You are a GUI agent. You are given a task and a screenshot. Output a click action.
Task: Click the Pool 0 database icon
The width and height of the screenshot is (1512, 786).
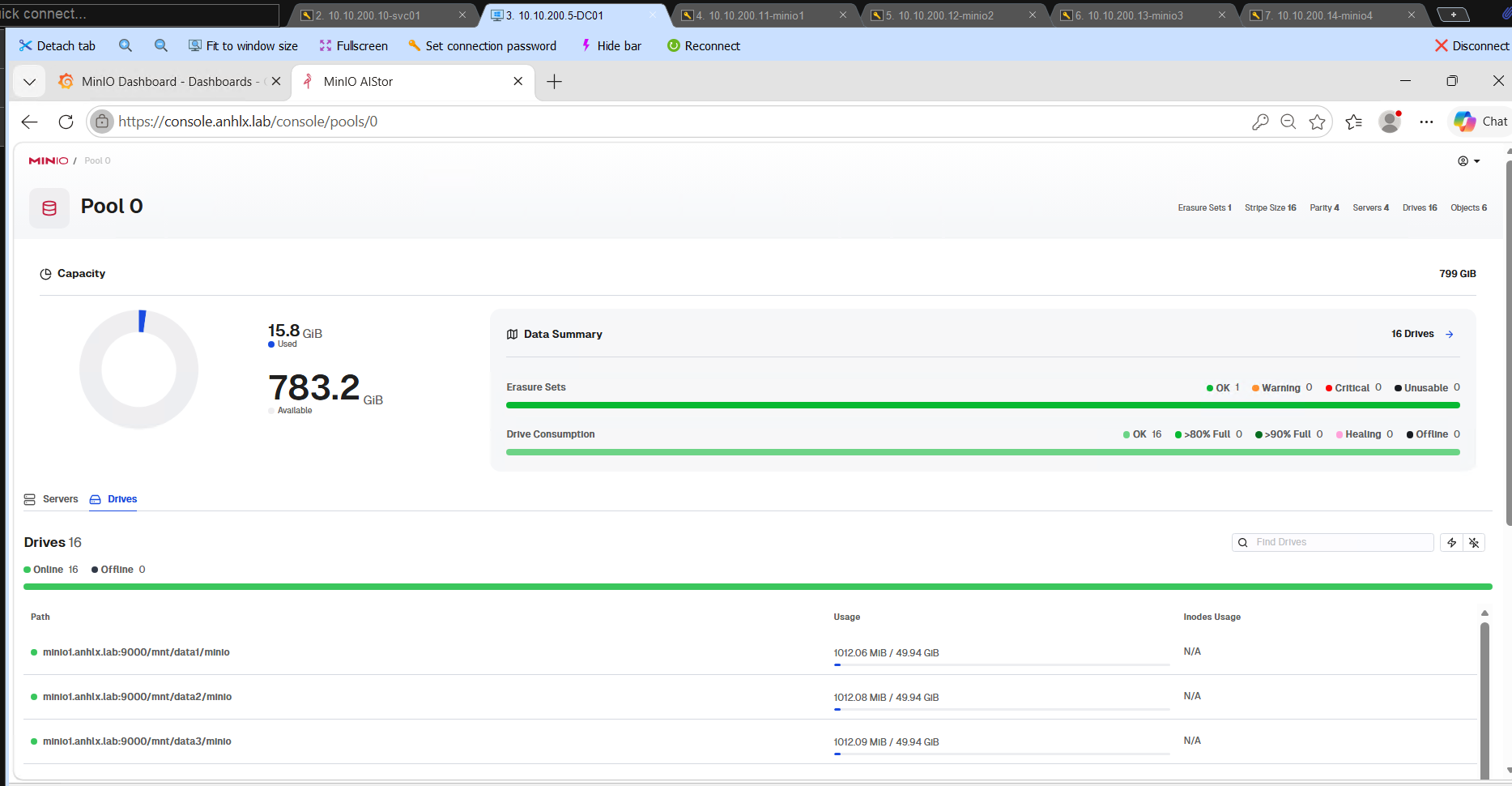[x=49, y=207]
